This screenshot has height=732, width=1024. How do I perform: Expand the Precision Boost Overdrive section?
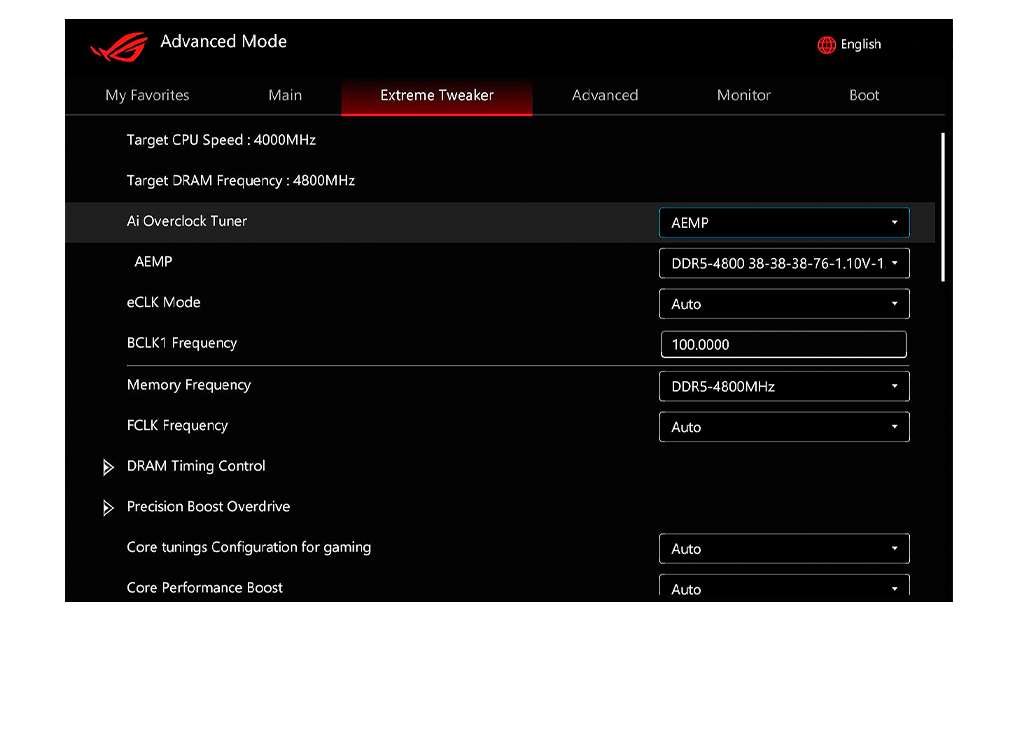tap(208, 507)
